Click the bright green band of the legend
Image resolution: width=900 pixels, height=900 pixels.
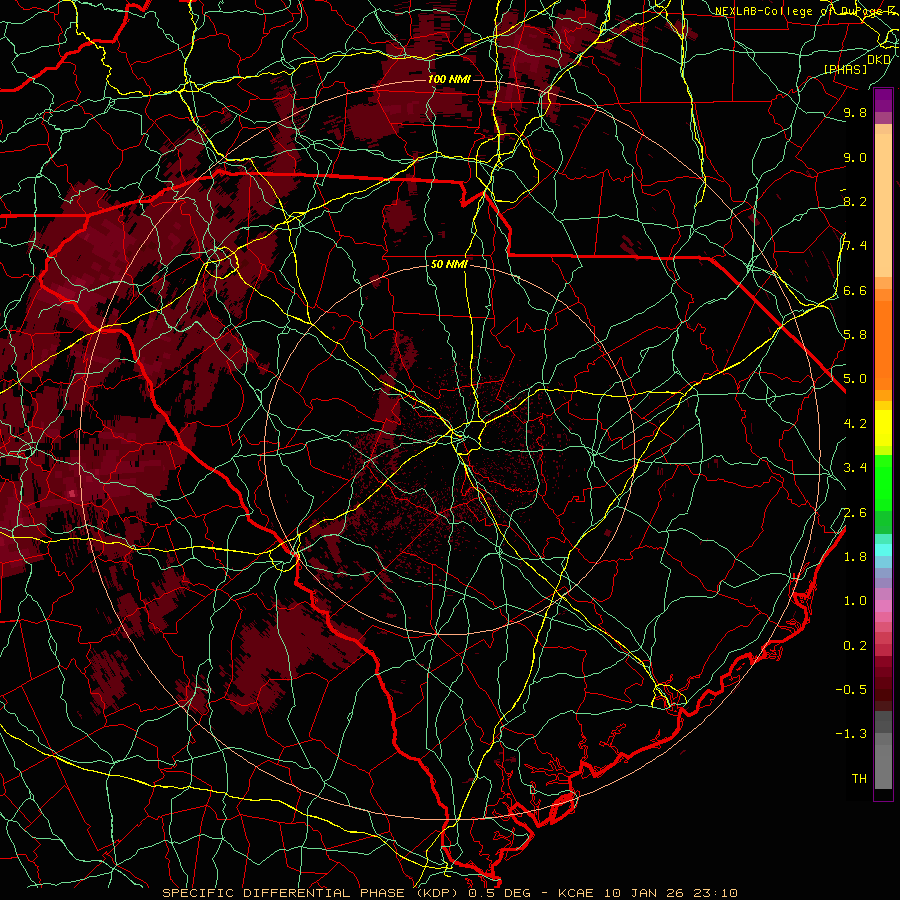(x=883, y=482)
